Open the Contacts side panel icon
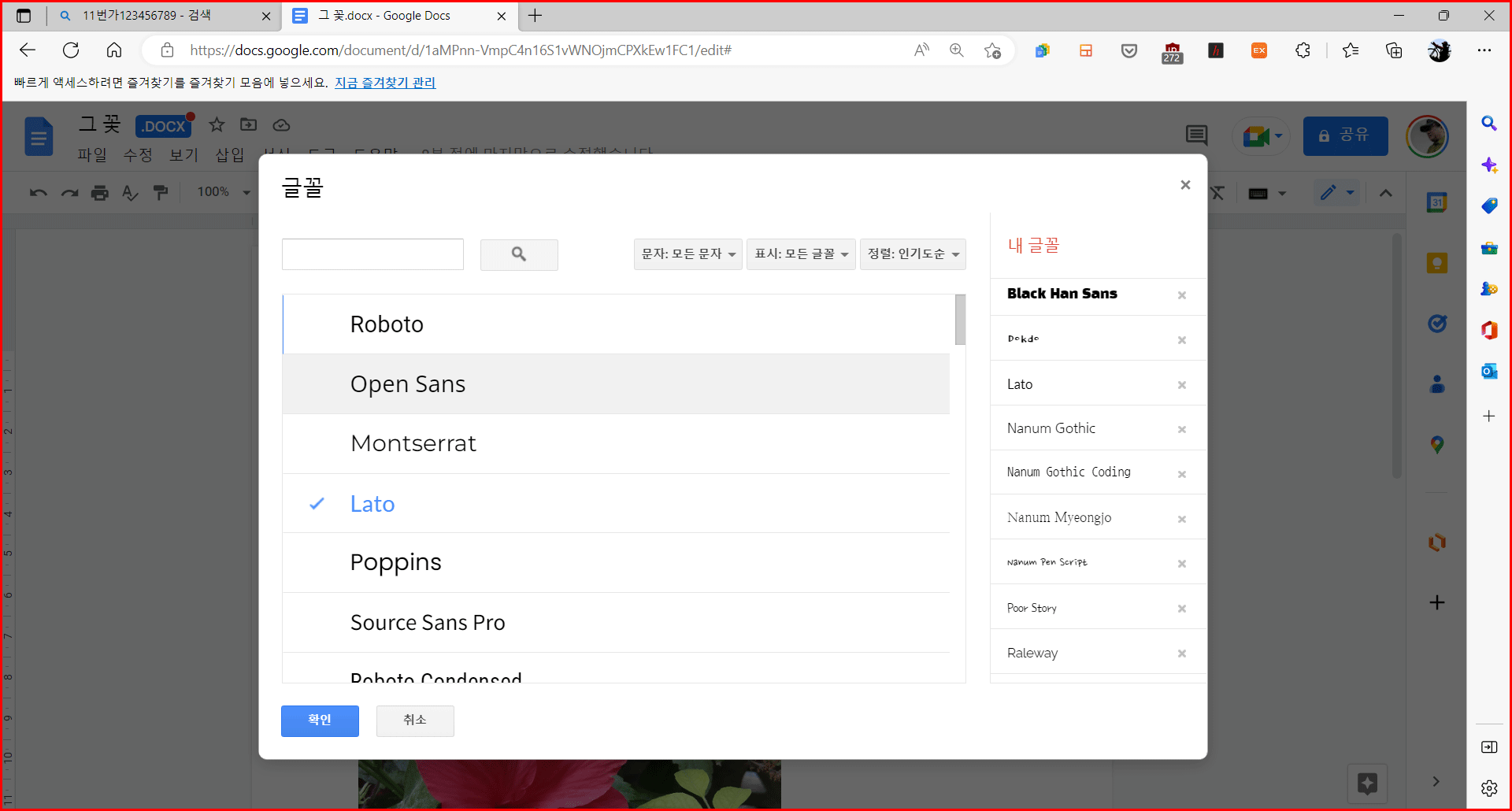This screenshot has width=1512, height=811. click(1437, 384)
